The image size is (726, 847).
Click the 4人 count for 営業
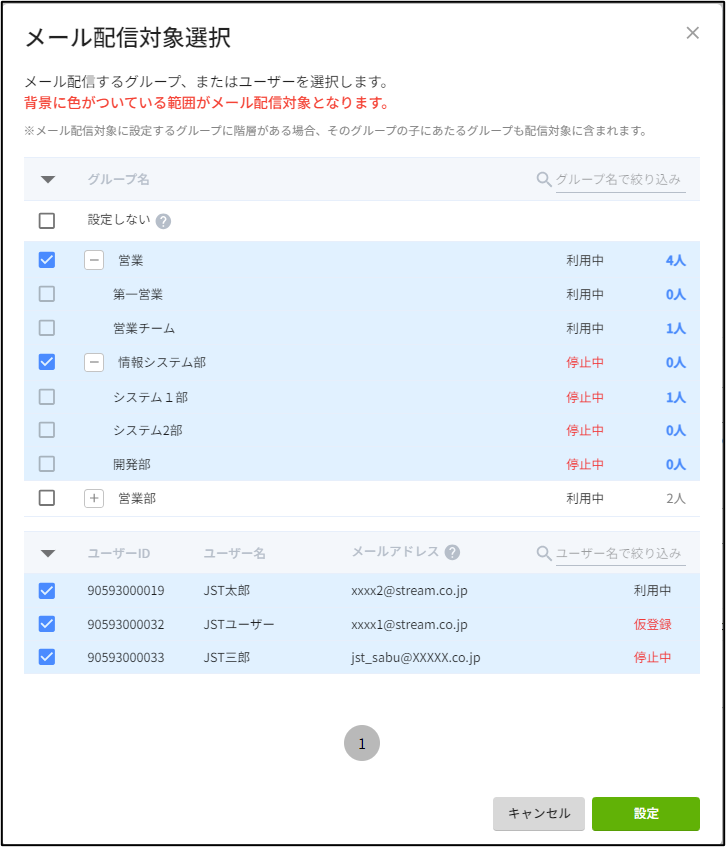pos(676,261)
